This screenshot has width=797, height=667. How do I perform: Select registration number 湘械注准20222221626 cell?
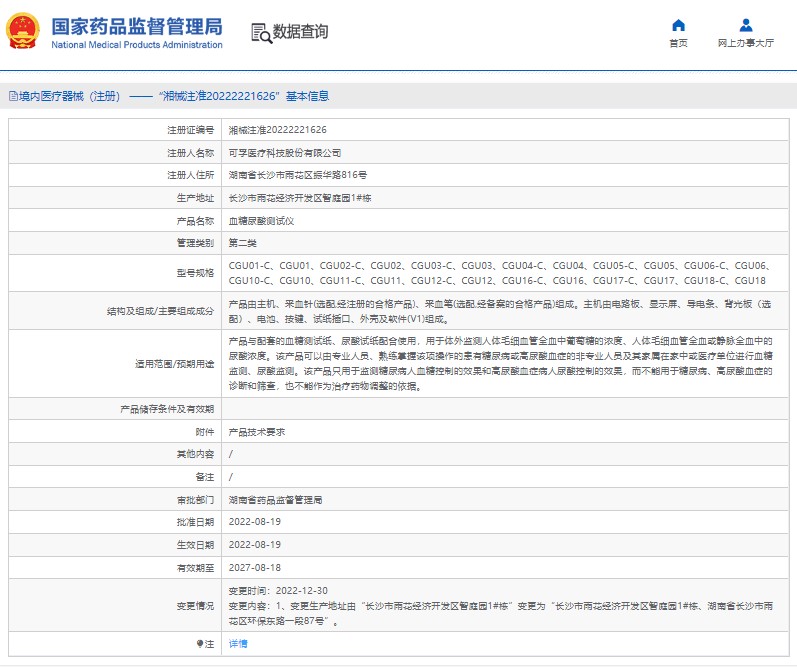278,130
